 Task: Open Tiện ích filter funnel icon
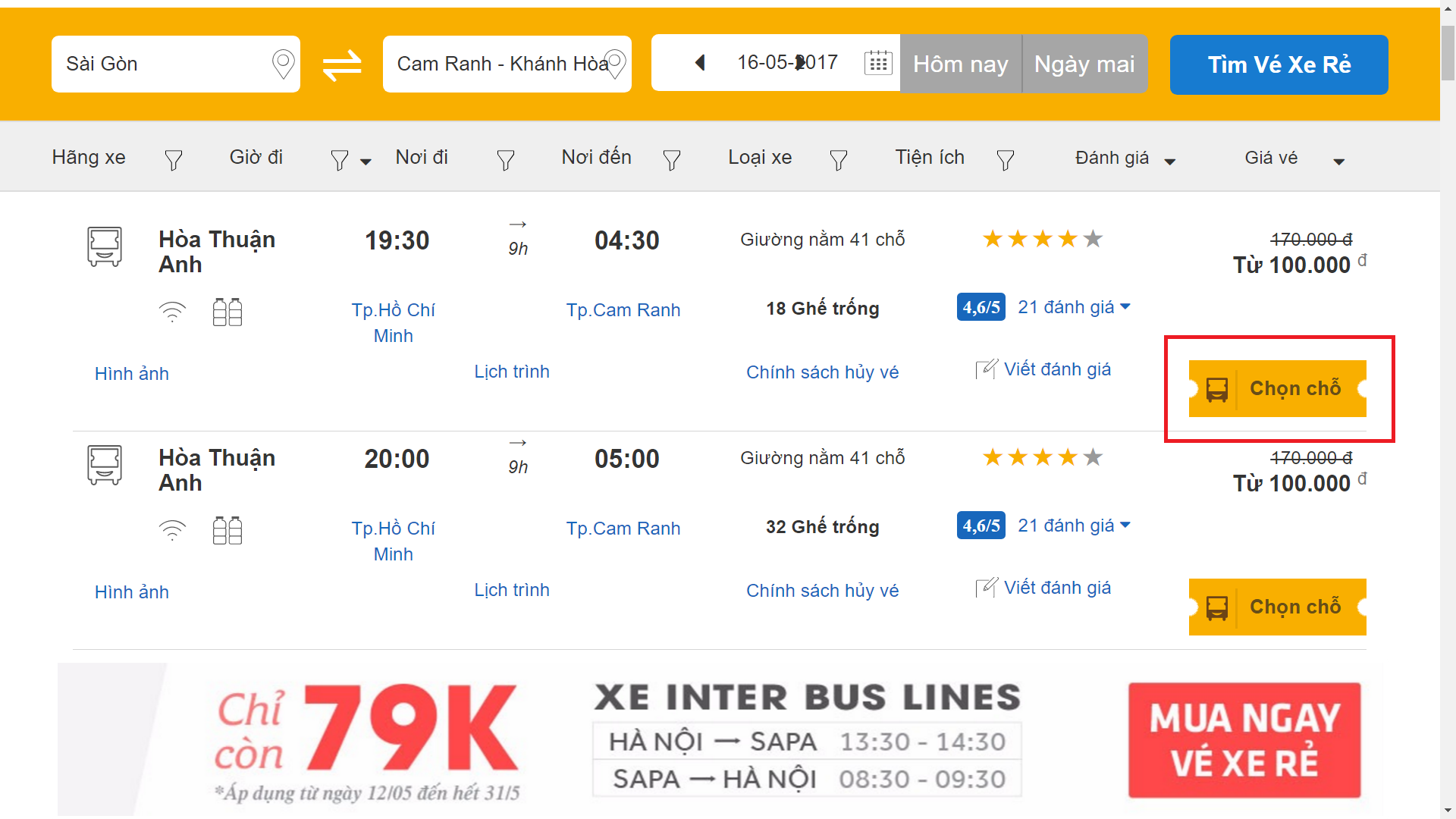1005,160
